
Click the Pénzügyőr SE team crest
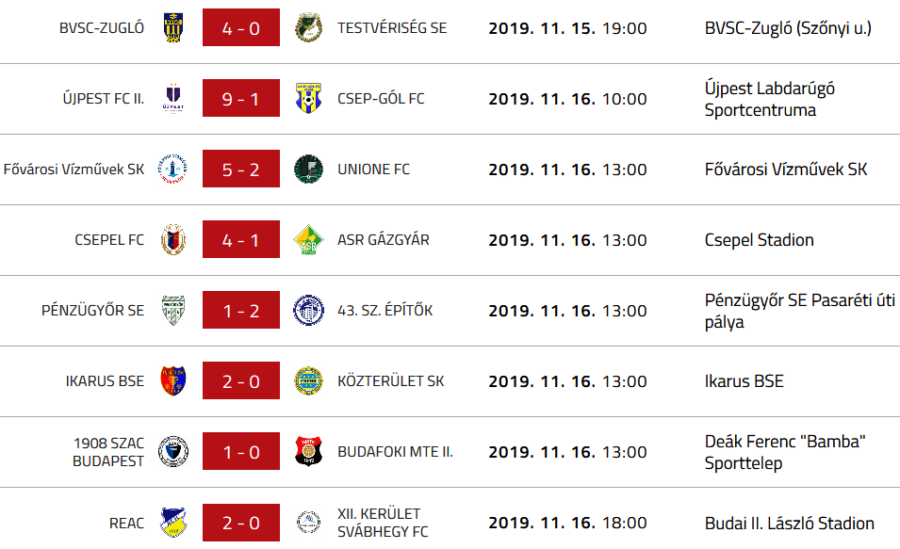pyautogui.click(x=173, y=310)
